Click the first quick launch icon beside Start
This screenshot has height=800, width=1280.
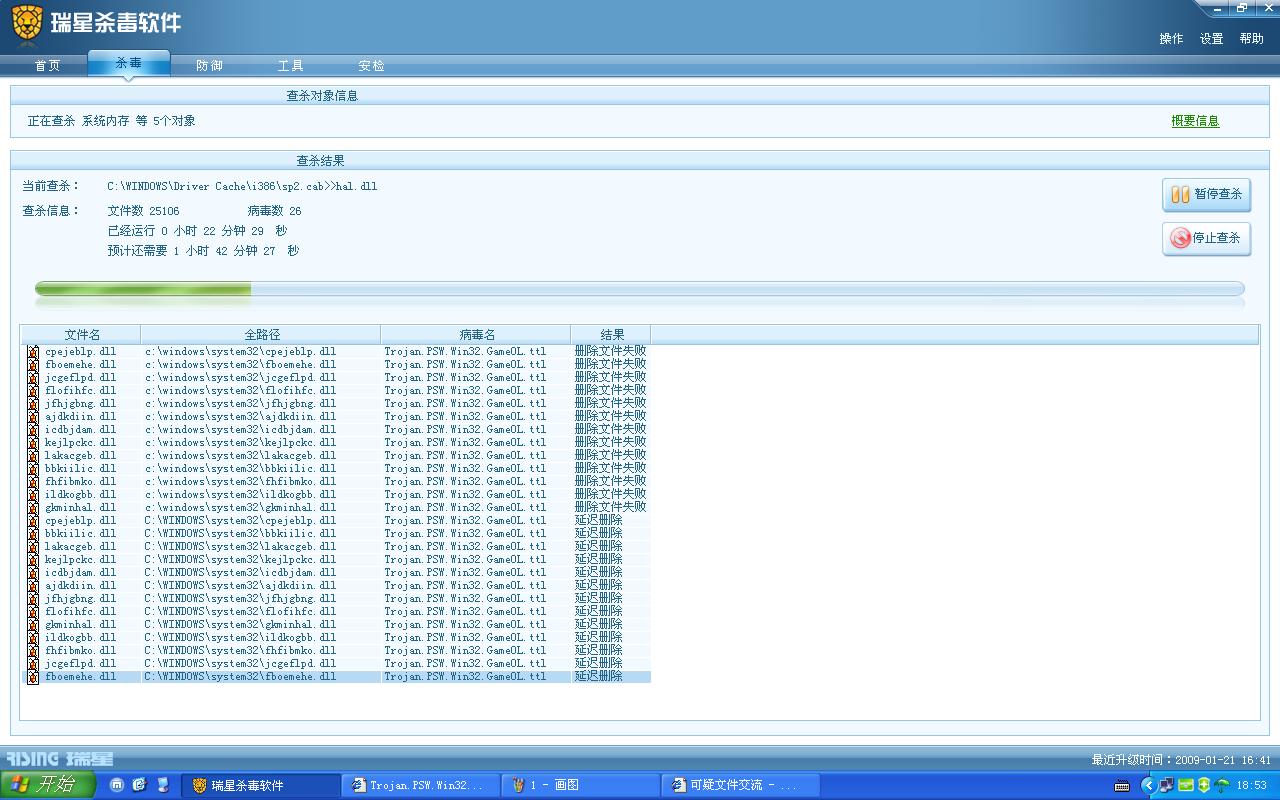point(117,785)
